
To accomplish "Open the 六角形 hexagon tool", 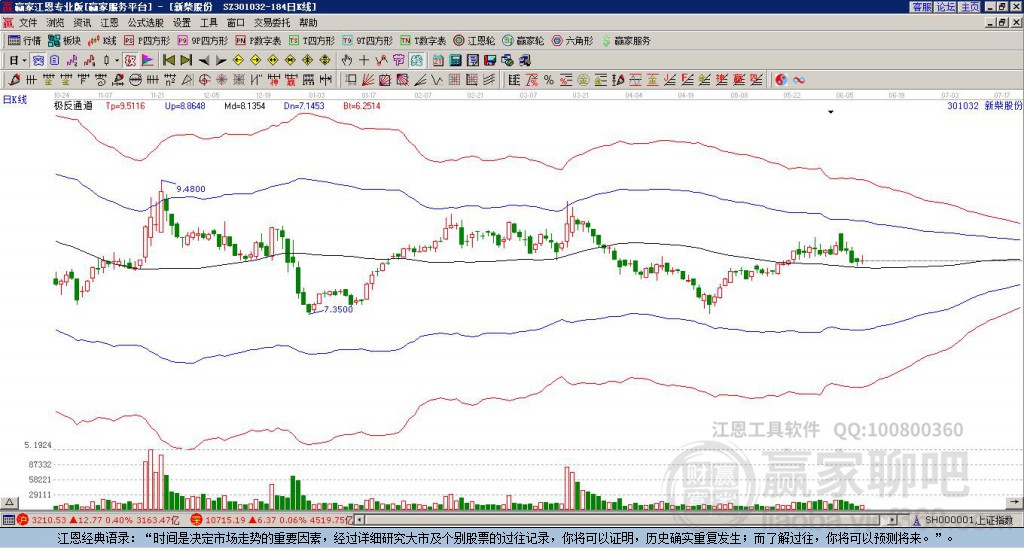I will 572,40.
